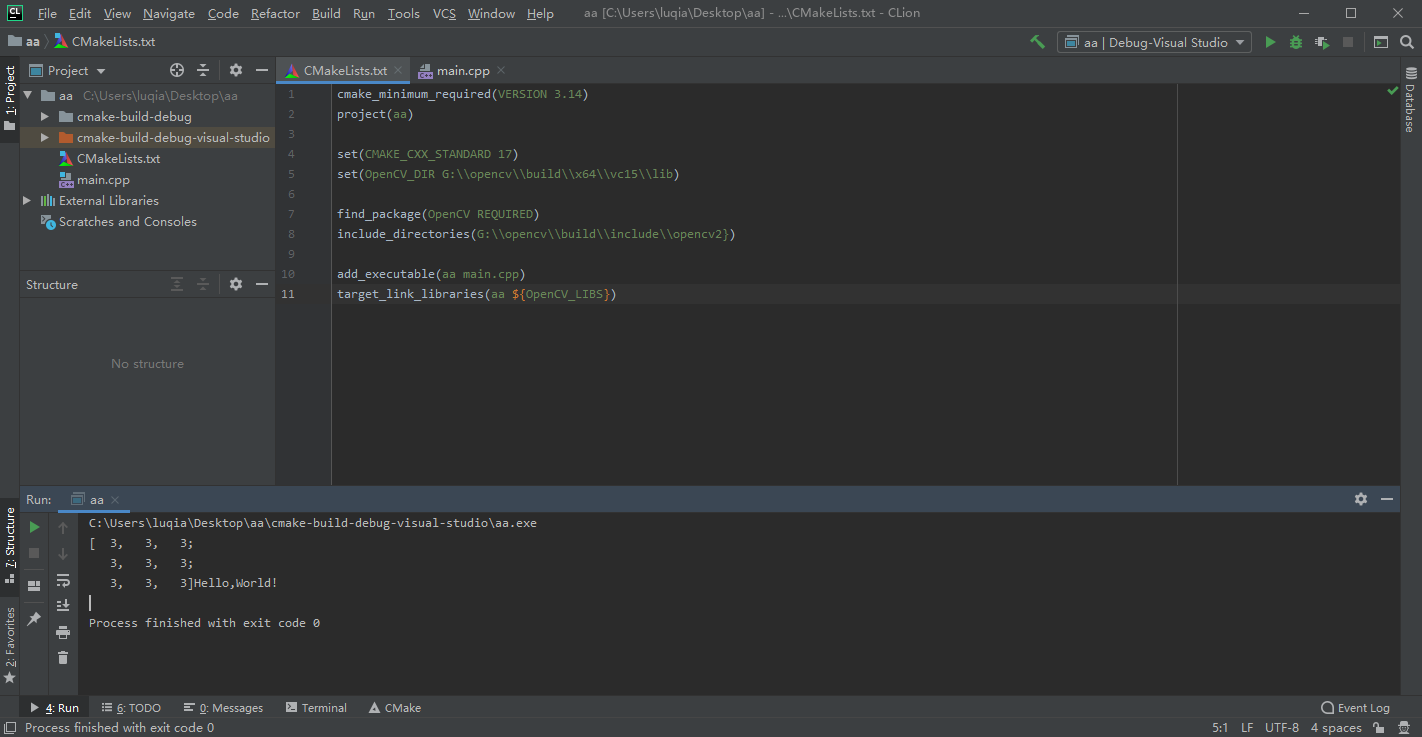Pin the Run tool window tab
Image resolution: width=1422 pixels, height=737 pixels.
[33, 619]
